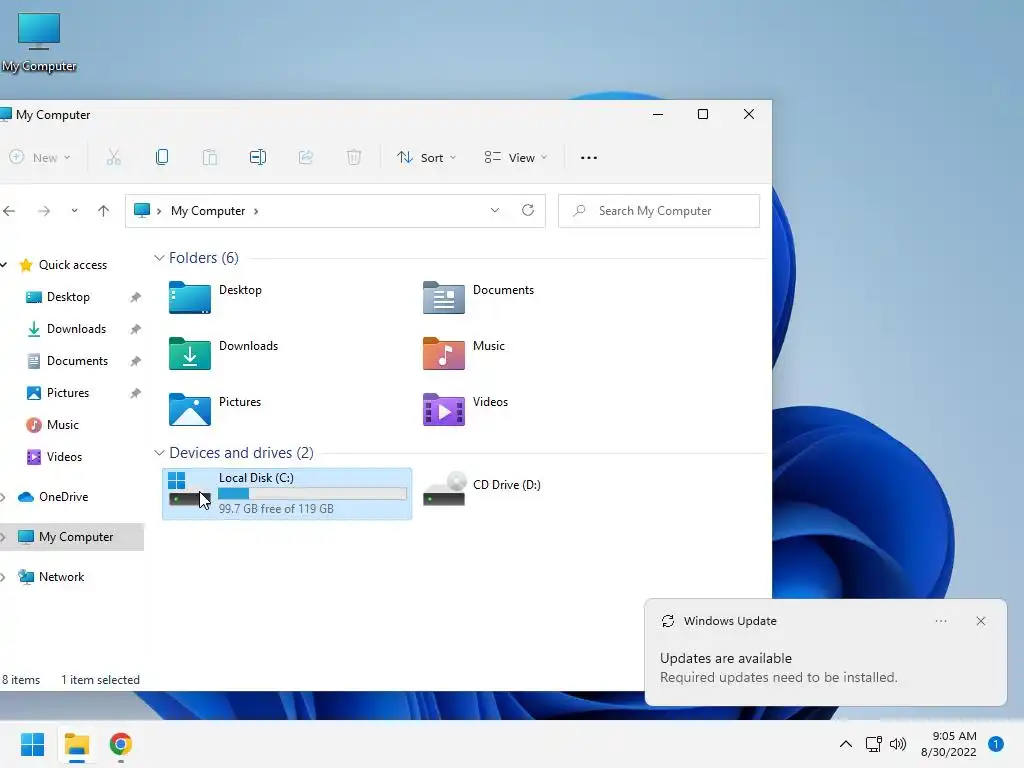Click the Paste clipboard icon

coord(210,157)
